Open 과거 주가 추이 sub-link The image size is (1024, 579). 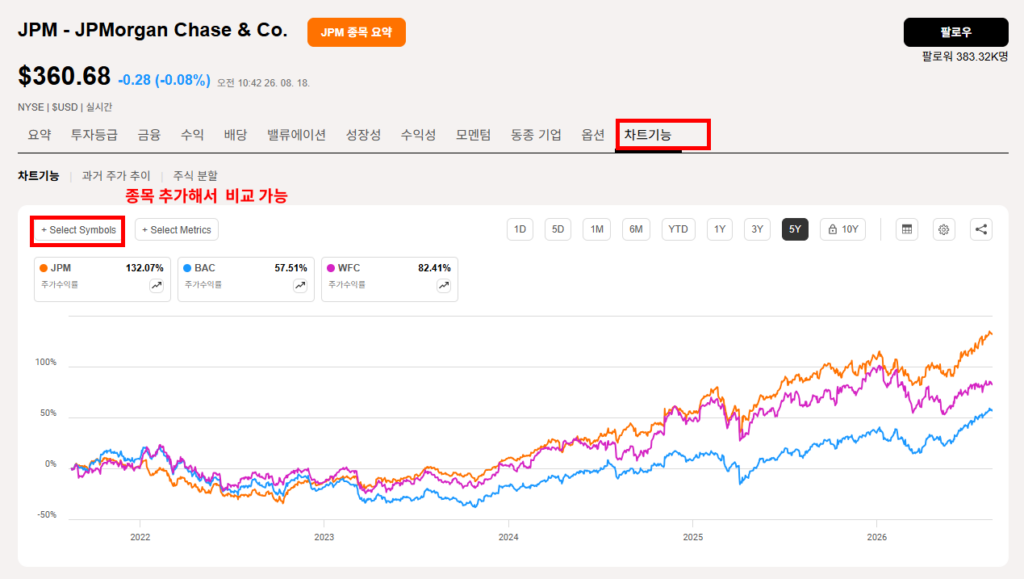point(116,176)
